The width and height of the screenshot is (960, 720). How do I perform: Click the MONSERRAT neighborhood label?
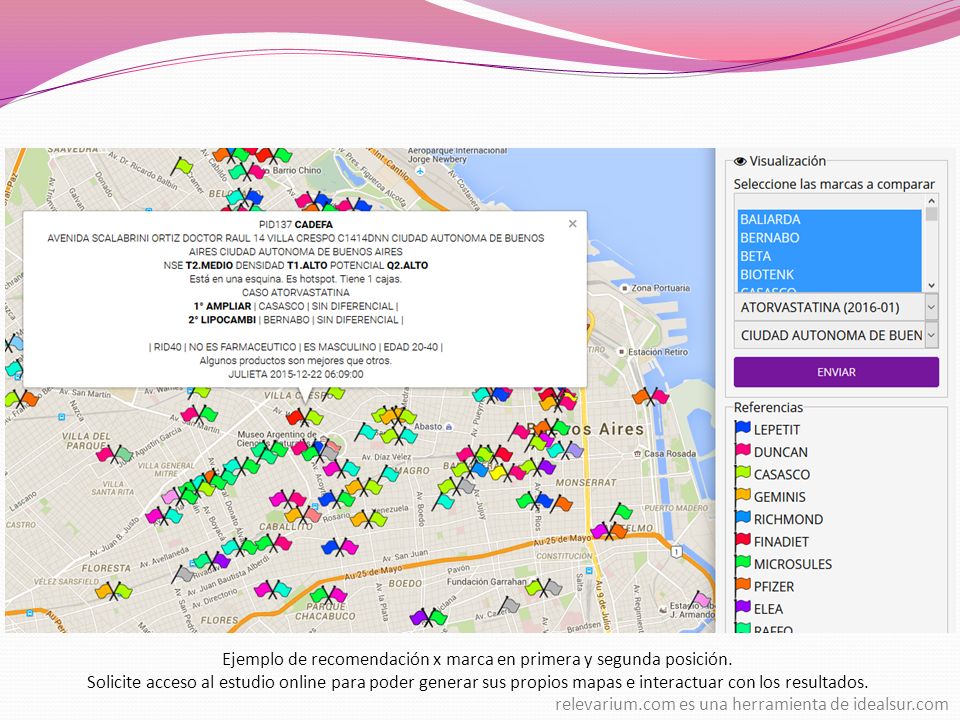(x=586, y=482)
